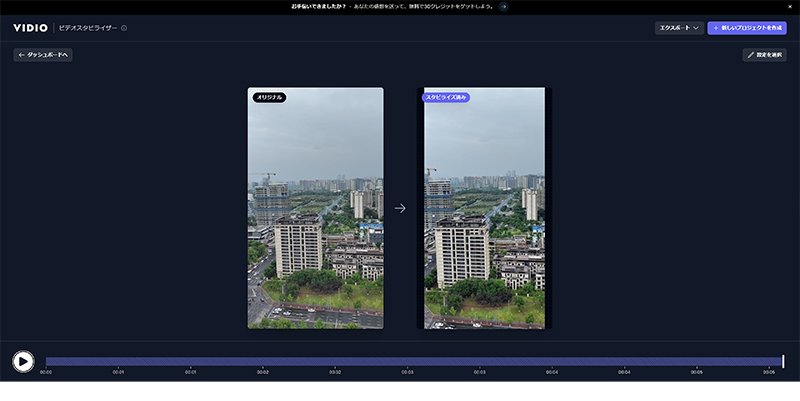Play the stabilized video preview
The width and height of the screenshot is (800, 401).
(x=23, y=361)
